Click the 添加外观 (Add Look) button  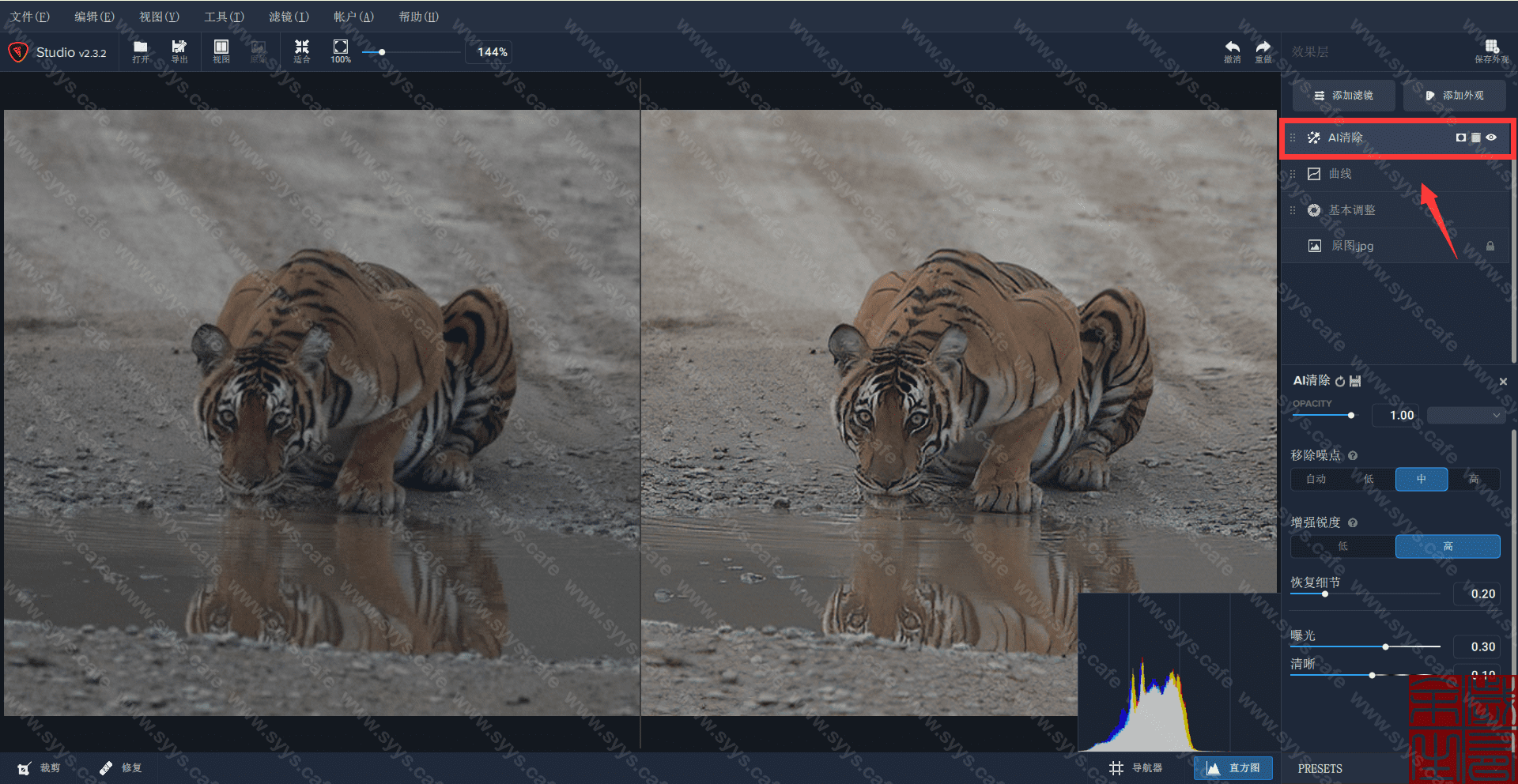[1455, 95]
